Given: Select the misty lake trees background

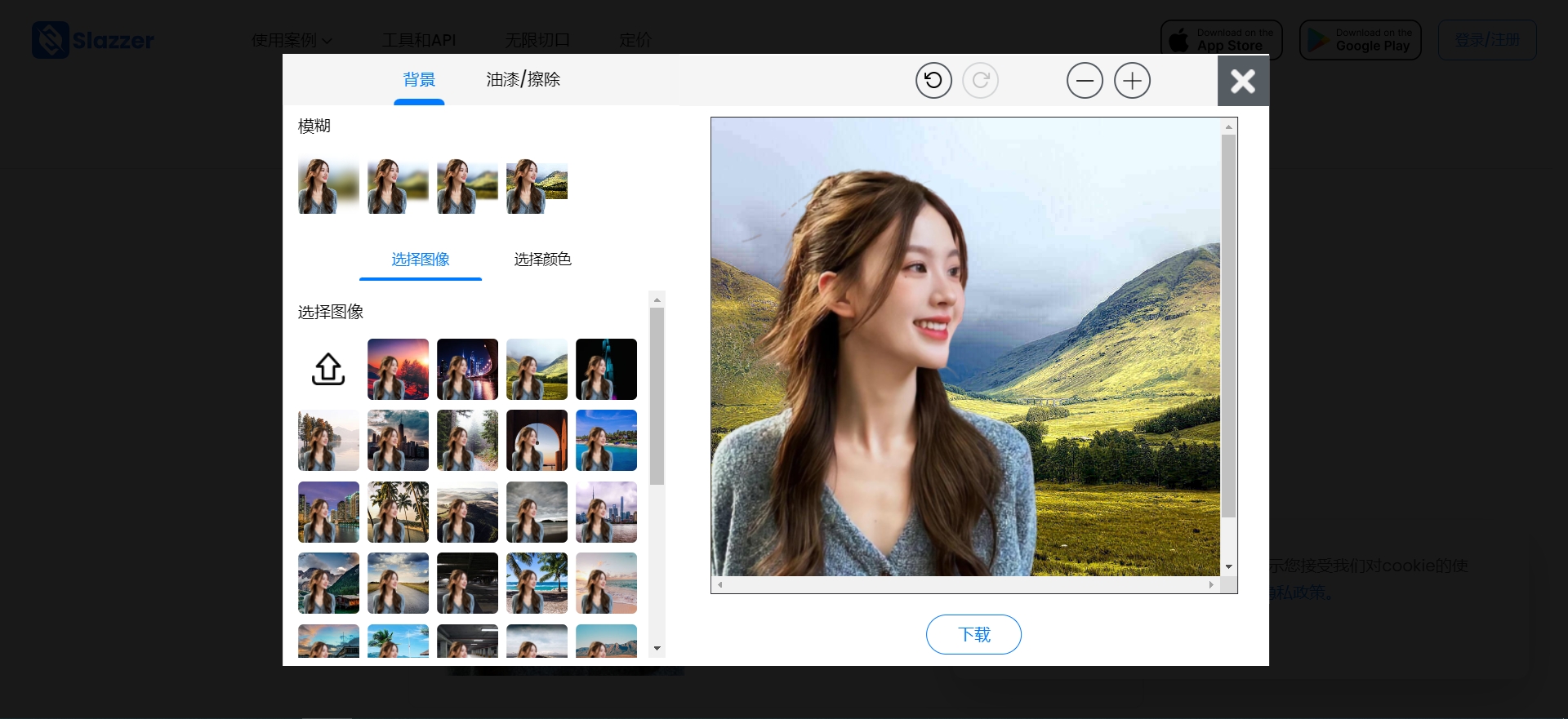Looking at the screenshot, I should (328, 440).
